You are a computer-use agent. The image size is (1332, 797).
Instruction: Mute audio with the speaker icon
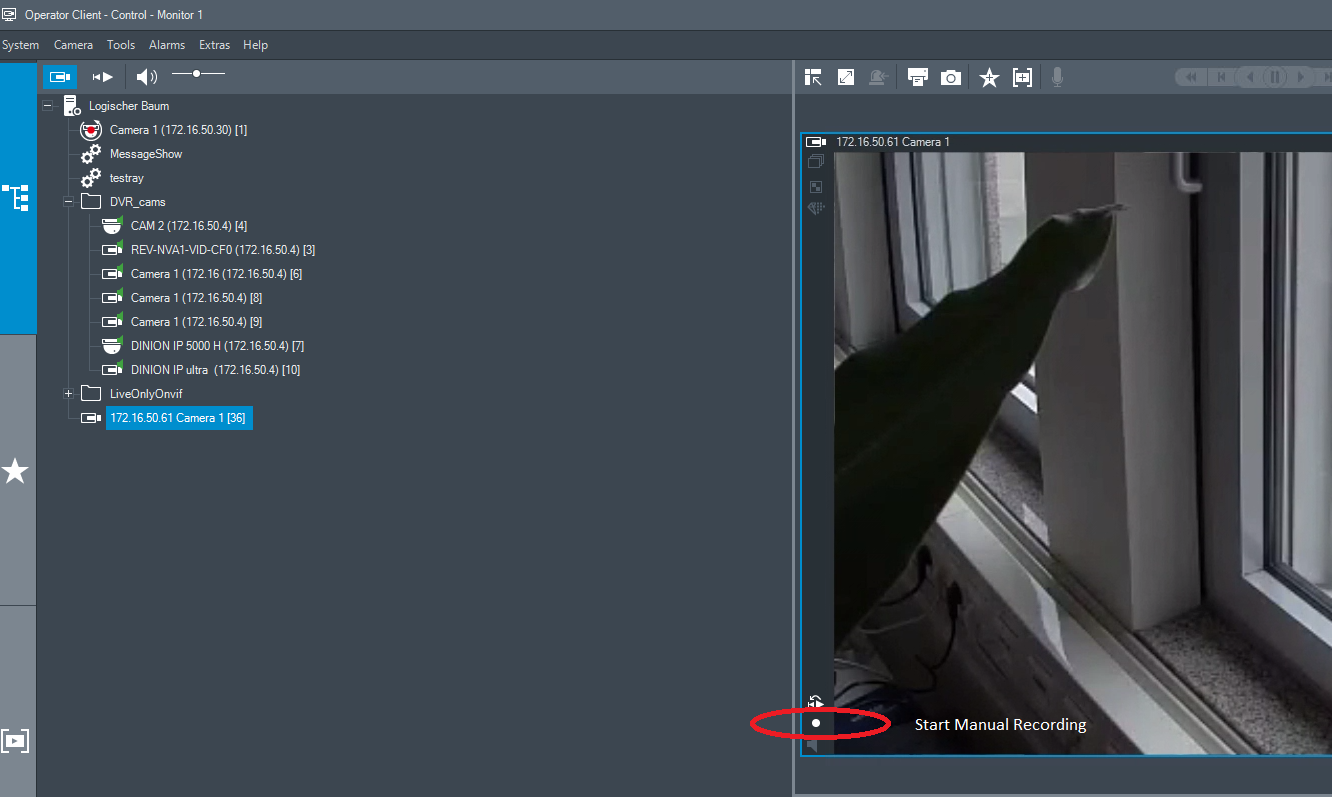pos(148,76)
